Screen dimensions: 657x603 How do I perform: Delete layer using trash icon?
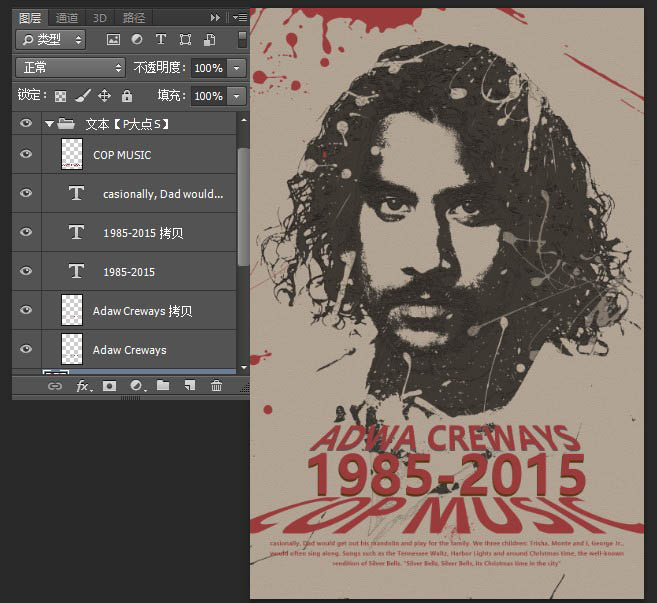click(216, 386)
